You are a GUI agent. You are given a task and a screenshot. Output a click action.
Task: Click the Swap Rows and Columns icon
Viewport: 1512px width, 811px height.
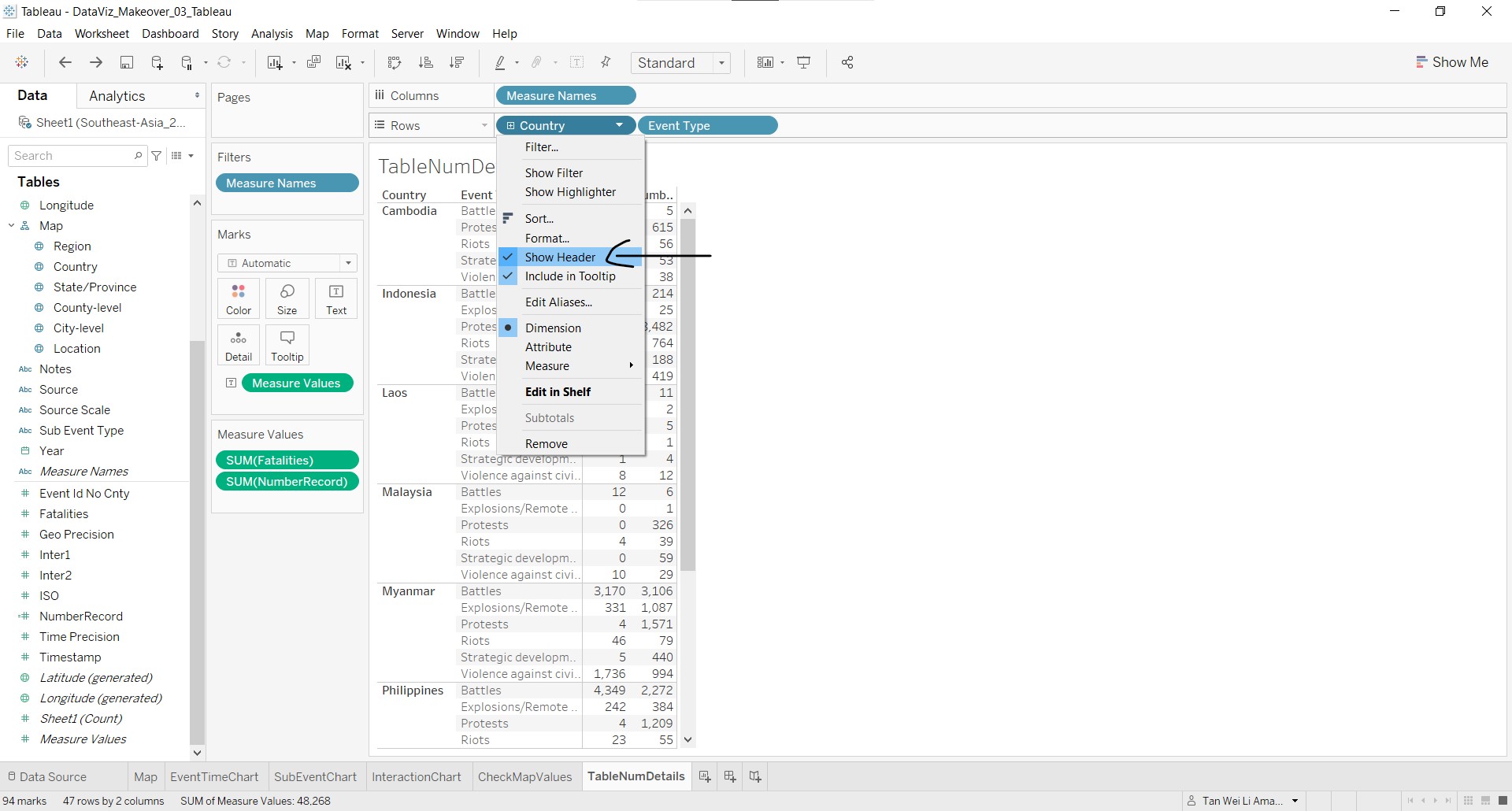coord(395,63)
